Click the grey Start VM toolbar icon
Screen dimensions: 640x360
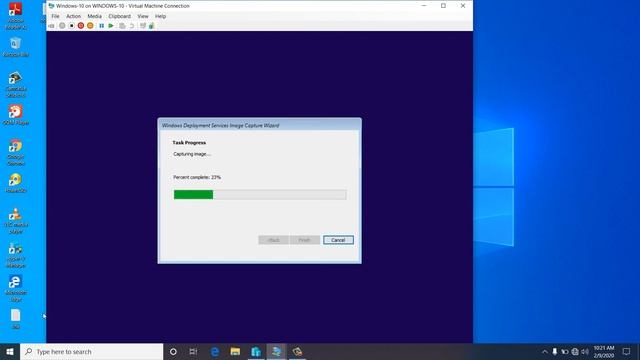62,26
